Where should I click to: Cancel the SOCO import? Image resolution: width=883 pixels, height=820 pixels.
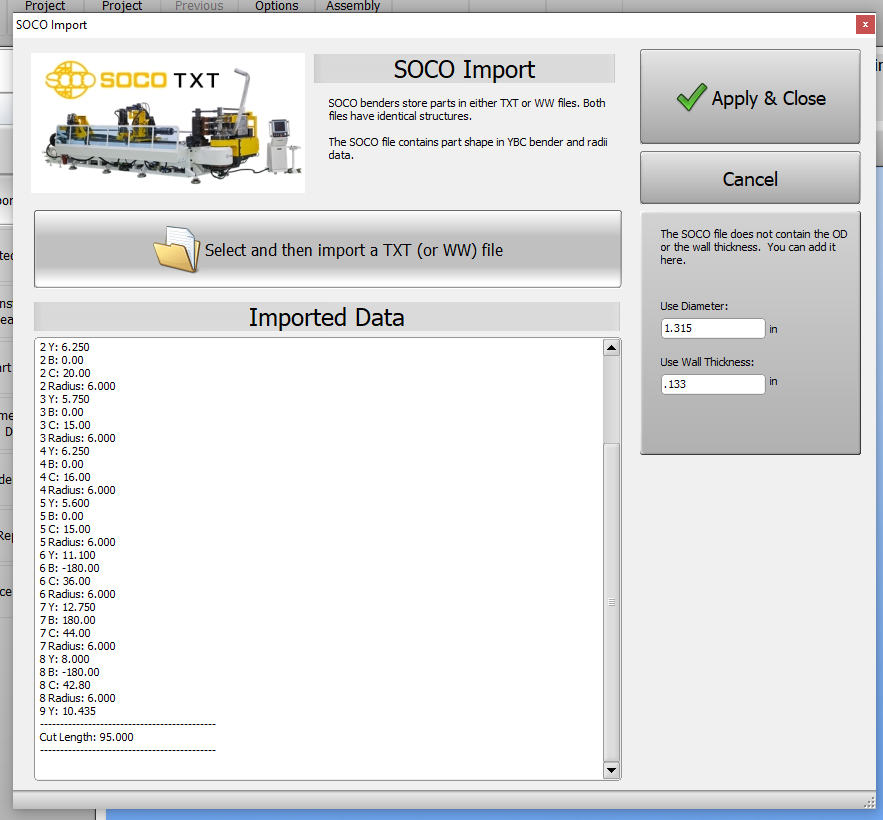(750, 178)
